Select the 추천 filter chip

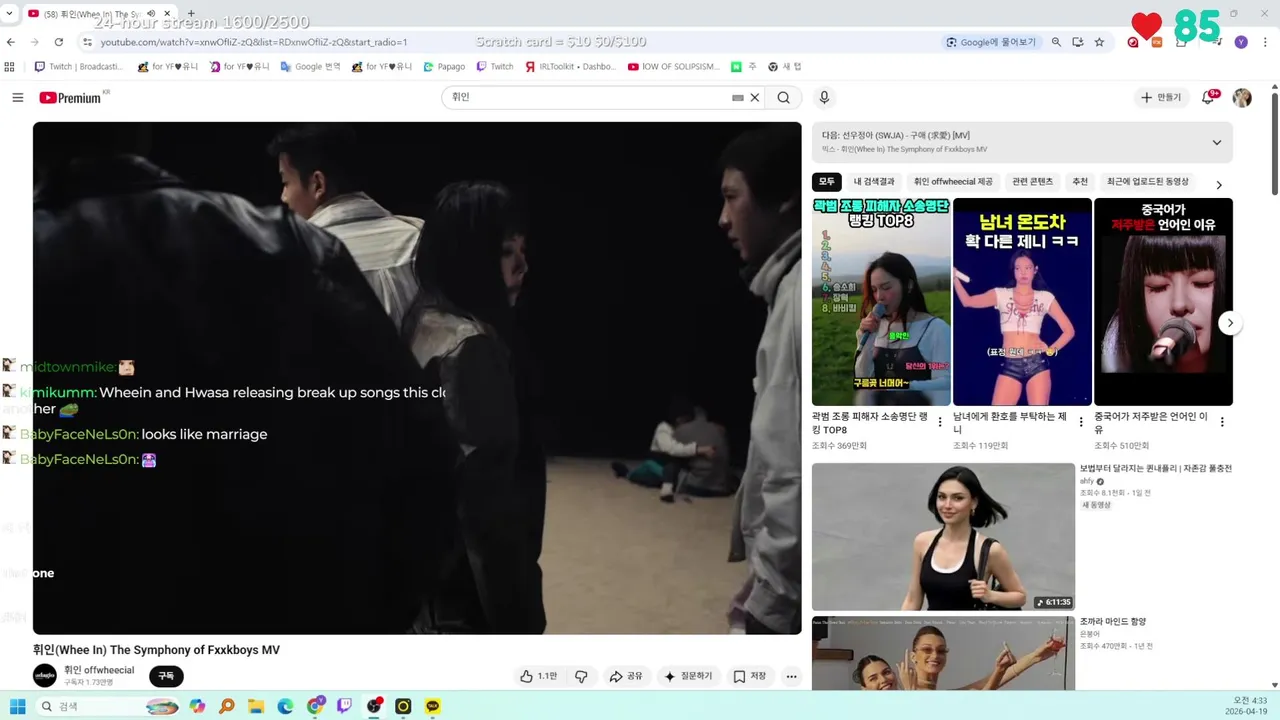1080,182
